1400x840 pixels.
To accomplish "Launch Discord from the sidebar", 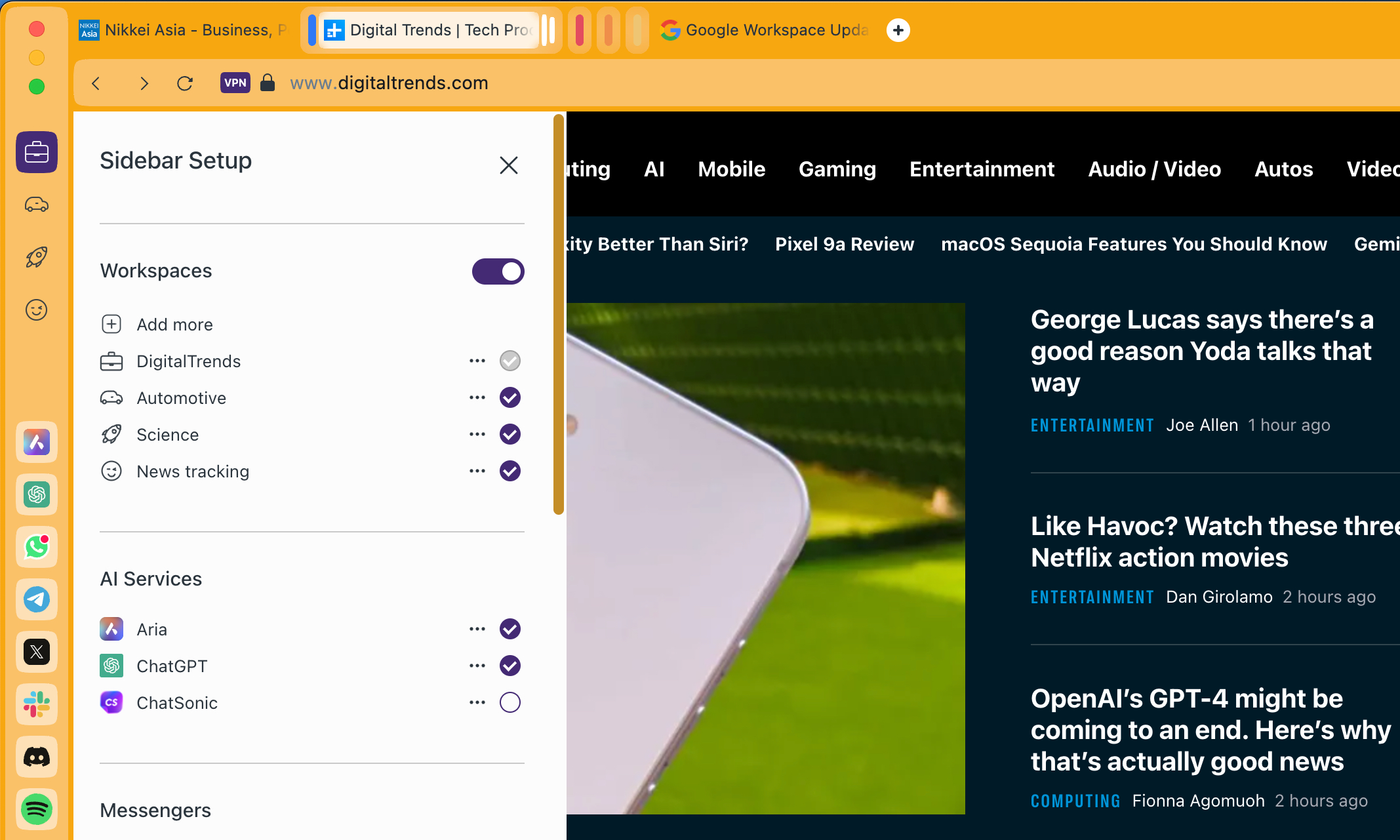I will pos(36,757).
